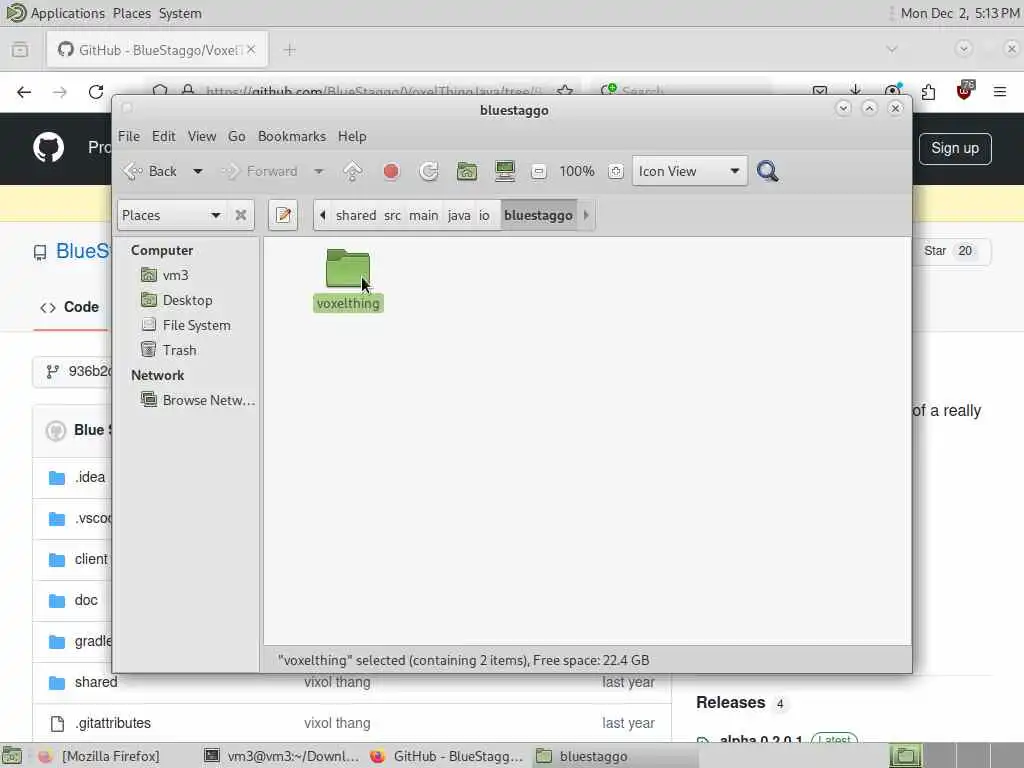Click the magnifier Search icon in file manager

[767, 171]
